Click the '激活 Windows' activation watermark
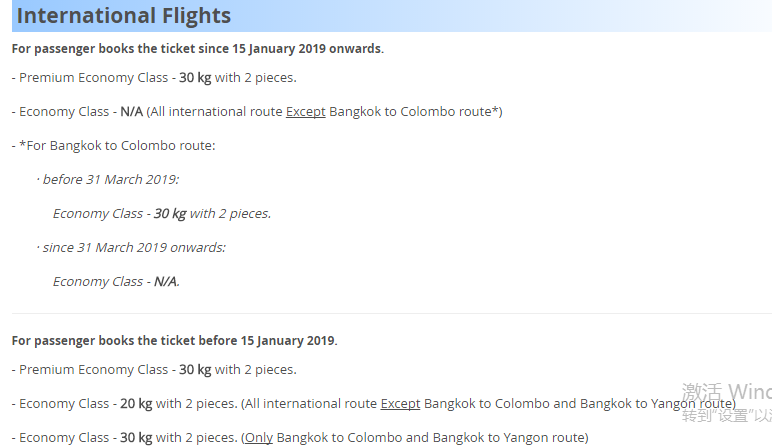Screen dimensions: 772x448 727,392
